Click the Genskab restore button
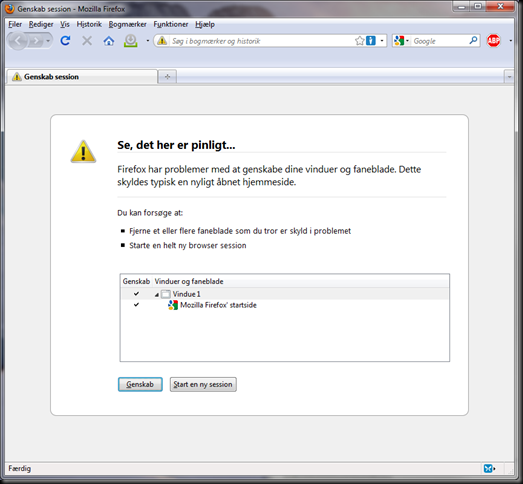Viewport: 523px width, 484px height. pyautogui.click(x=140, y=384)
